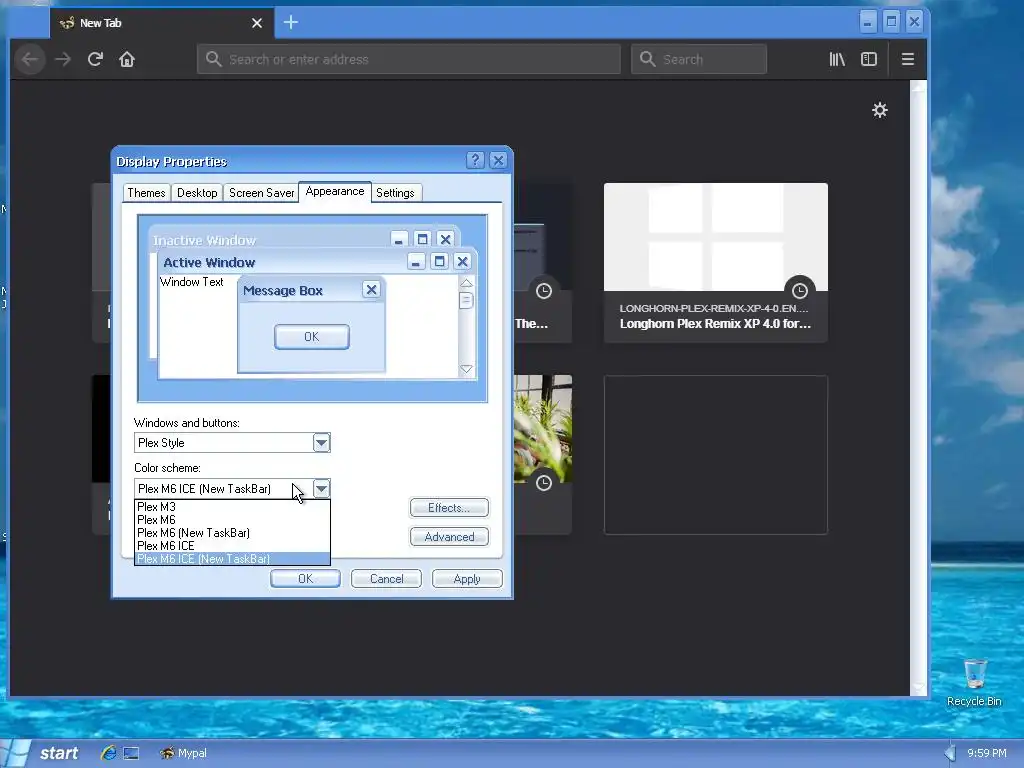This screenshot has height=768, width=1024.
Task: Go to the browser home page icon
Action: [127, 59]
